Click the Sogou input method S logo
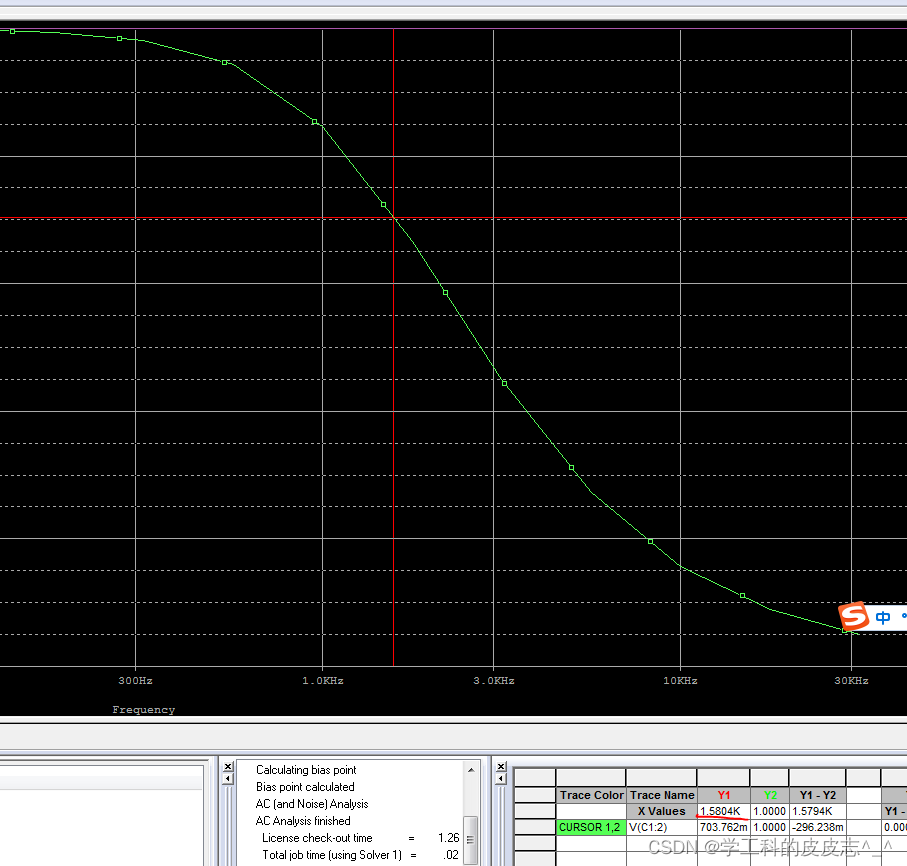 click(853, 617)
